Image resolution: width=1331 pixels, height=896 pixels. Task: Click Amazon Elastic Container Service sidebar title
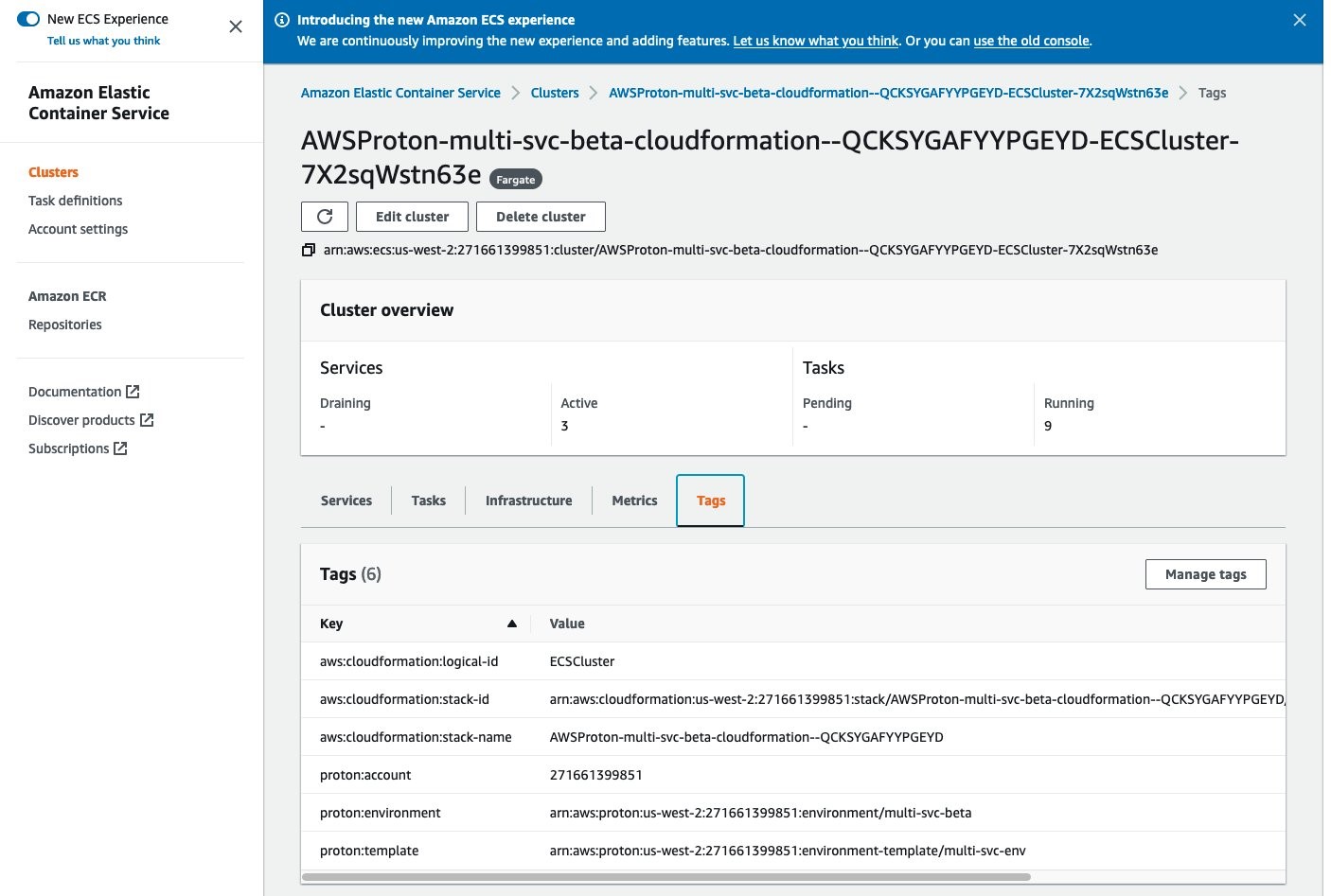(x=98, y=102)
